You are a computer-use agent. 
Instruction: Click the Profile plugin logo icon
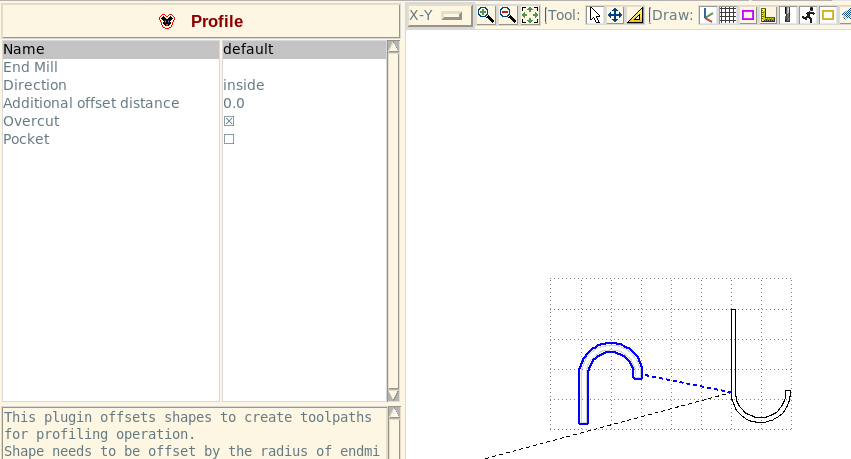[167, 21]
